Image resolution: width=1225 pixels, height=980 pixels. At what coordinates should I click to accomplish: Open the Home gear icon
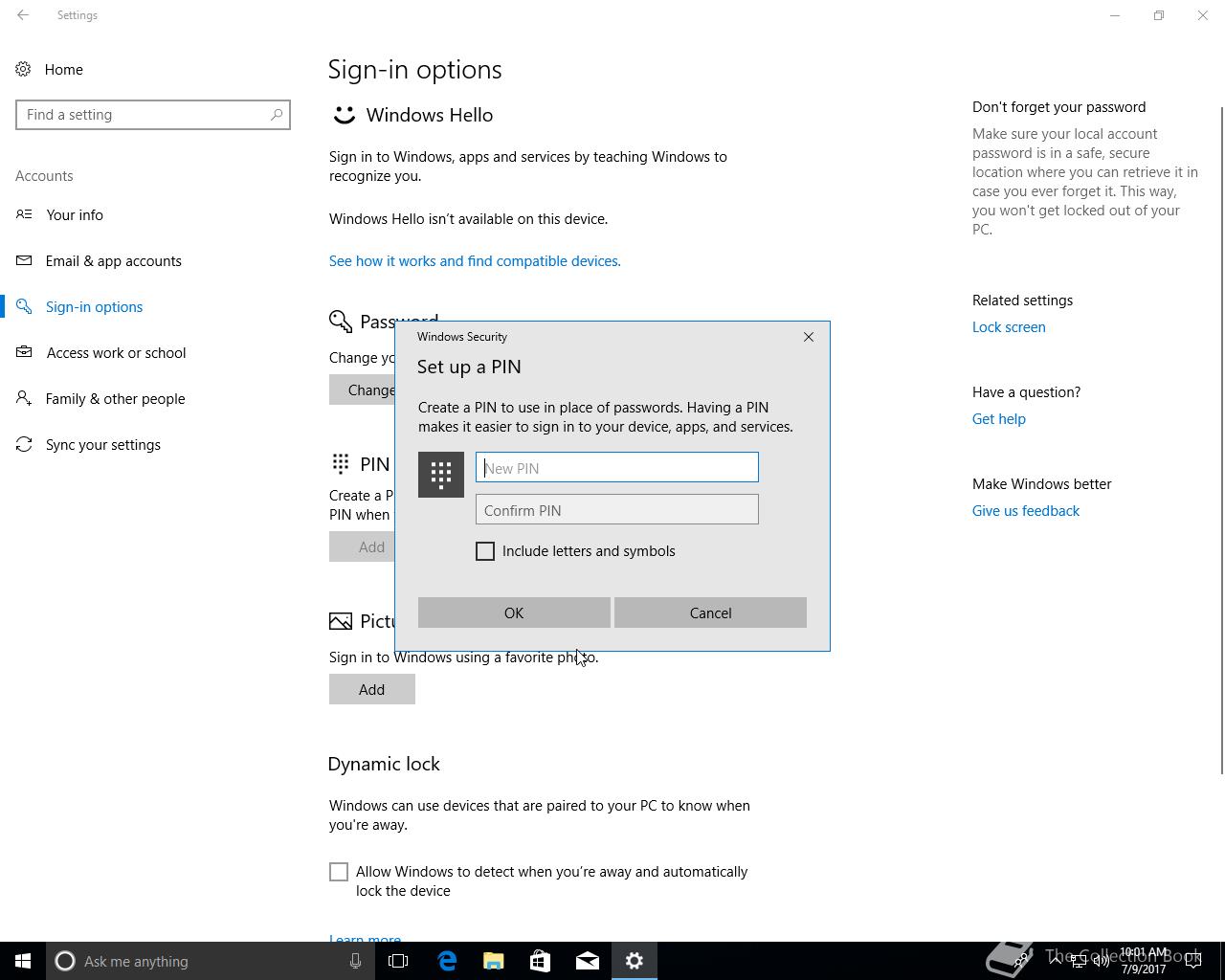coord(23,69)
